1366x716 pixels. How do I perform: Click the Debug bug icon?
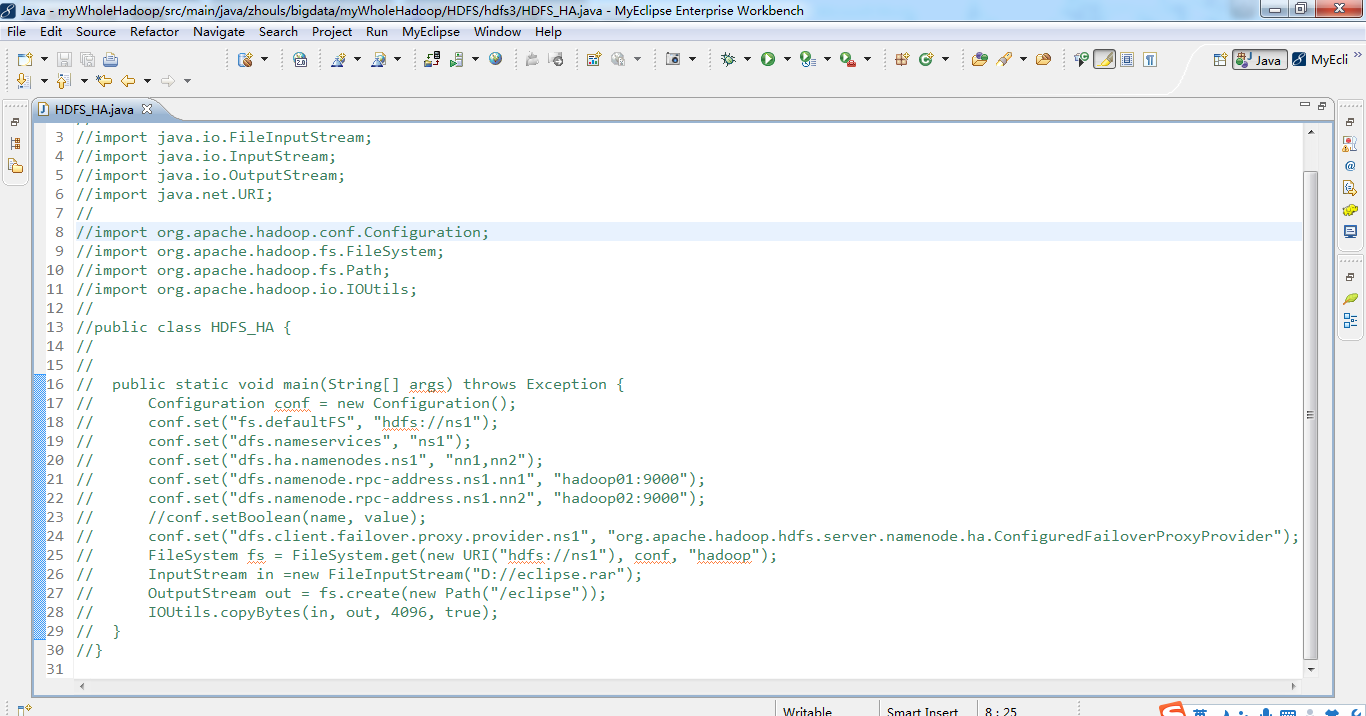pos(728,59)
